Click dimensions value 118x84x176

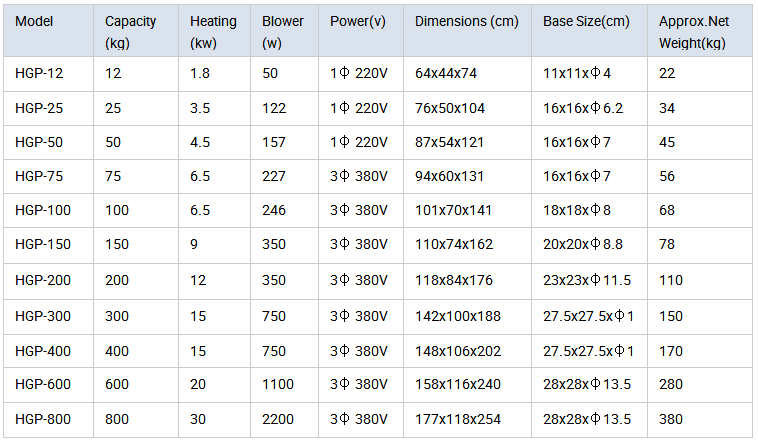(454, 281)
